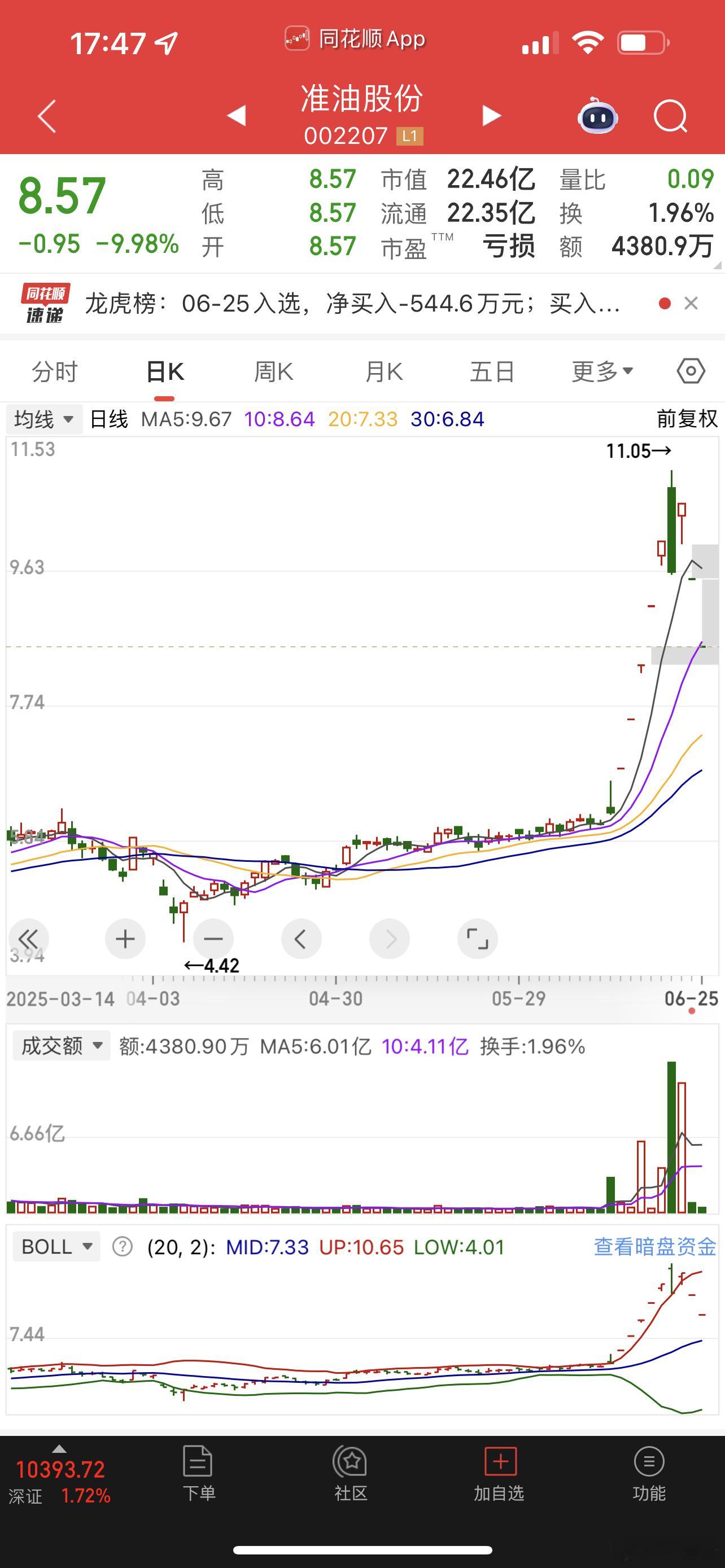Tap orange MA 20:7.33 label
Viewport: 725px width, 1568px height.
[363, 419]
